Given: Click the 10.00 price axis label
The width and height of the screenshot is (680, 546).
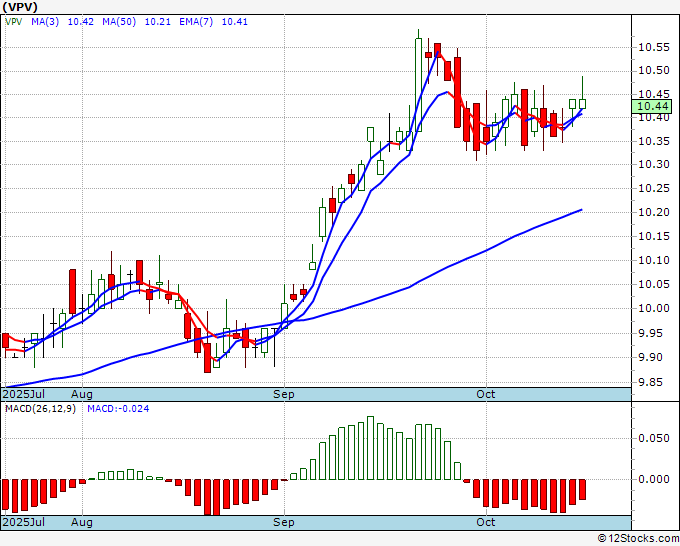Looking at the screenshot, I should [x=654, y=308].
